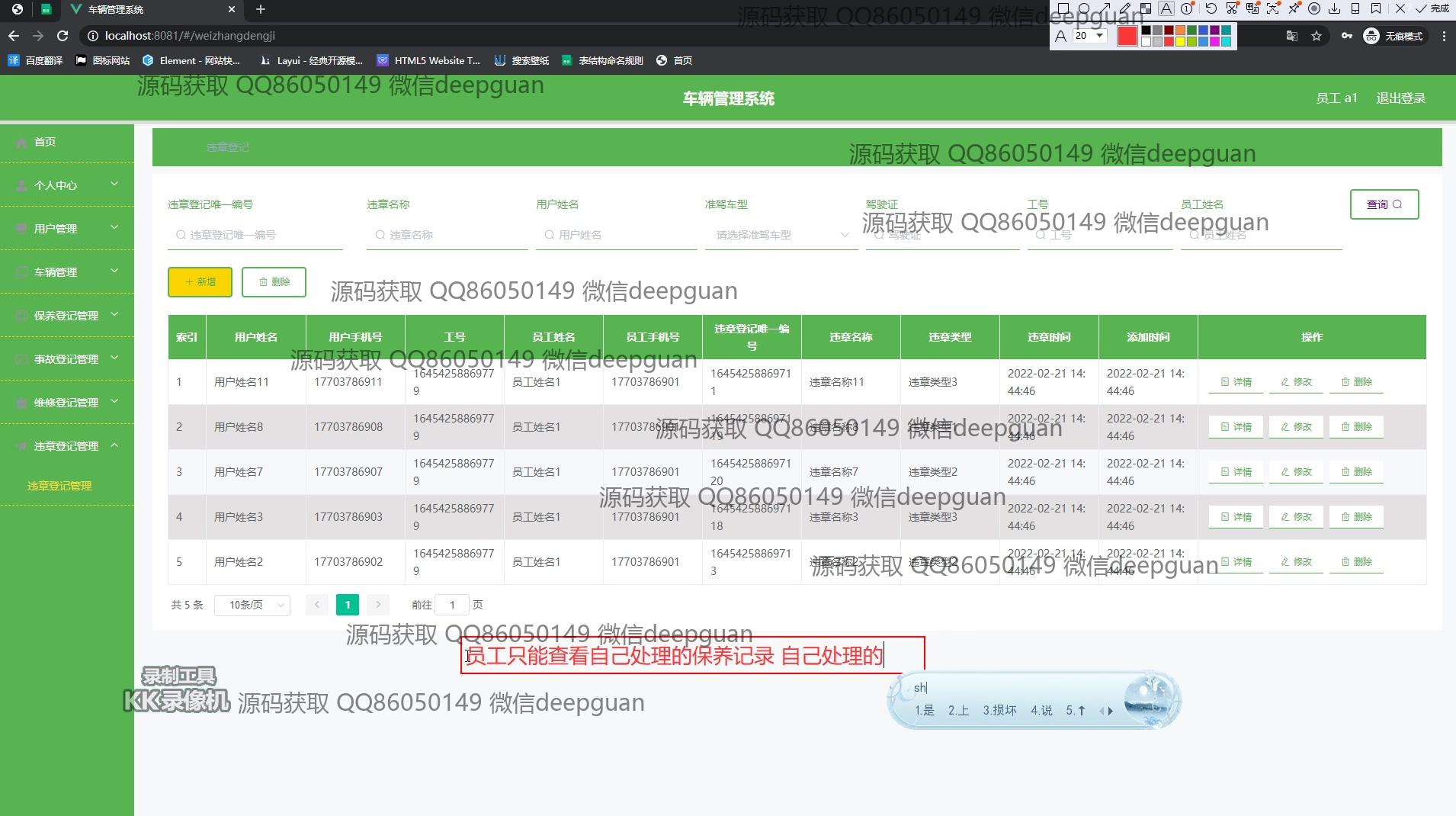Click the yellow 新增 button
This screenshot has width=1456, height=816.
(x=200, y=282)
